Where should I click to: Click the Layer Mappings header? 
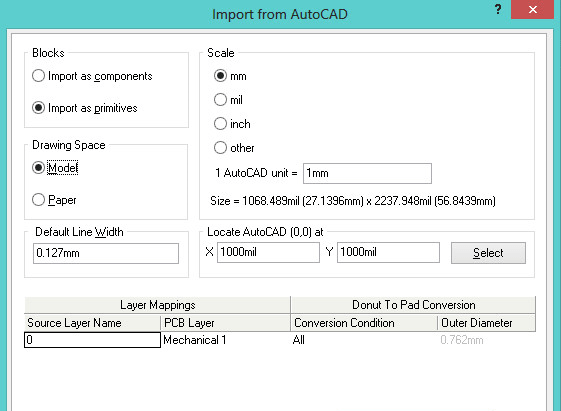click(x=157, y=305)
